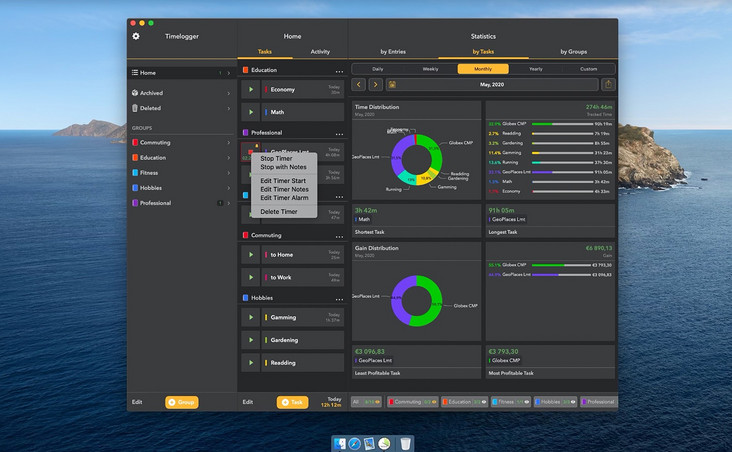Go to previous month with left arrow
The width and height of the screenshot is (732, 452).
pos(359,85)
